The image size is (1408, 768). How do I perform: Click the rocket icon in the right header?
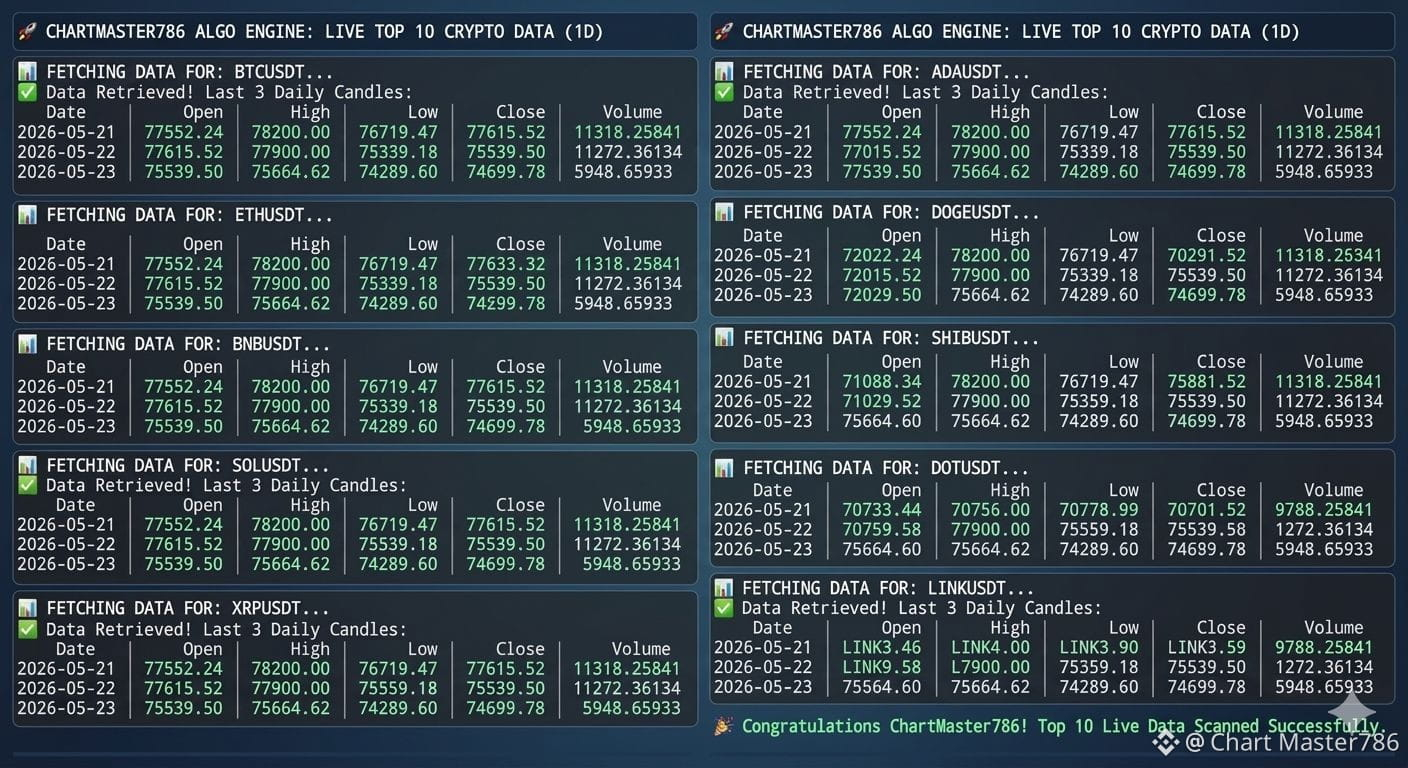pos(724,32)
